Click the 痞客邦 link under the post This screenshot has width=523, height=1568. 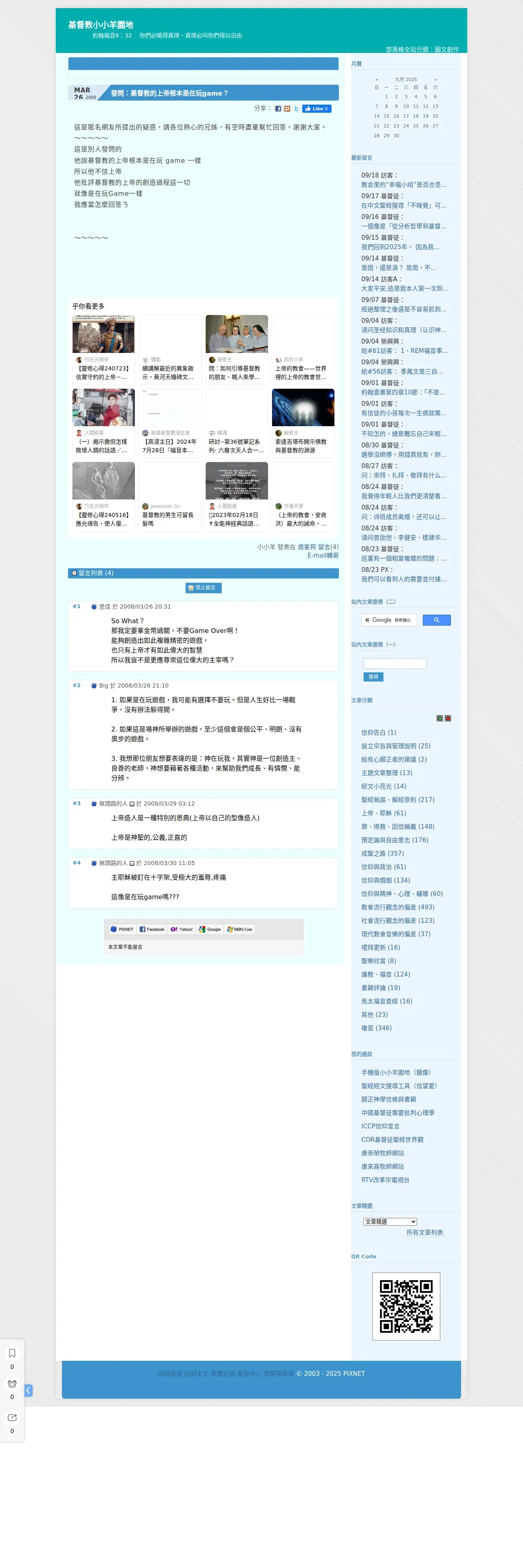(x=306, y=547)
